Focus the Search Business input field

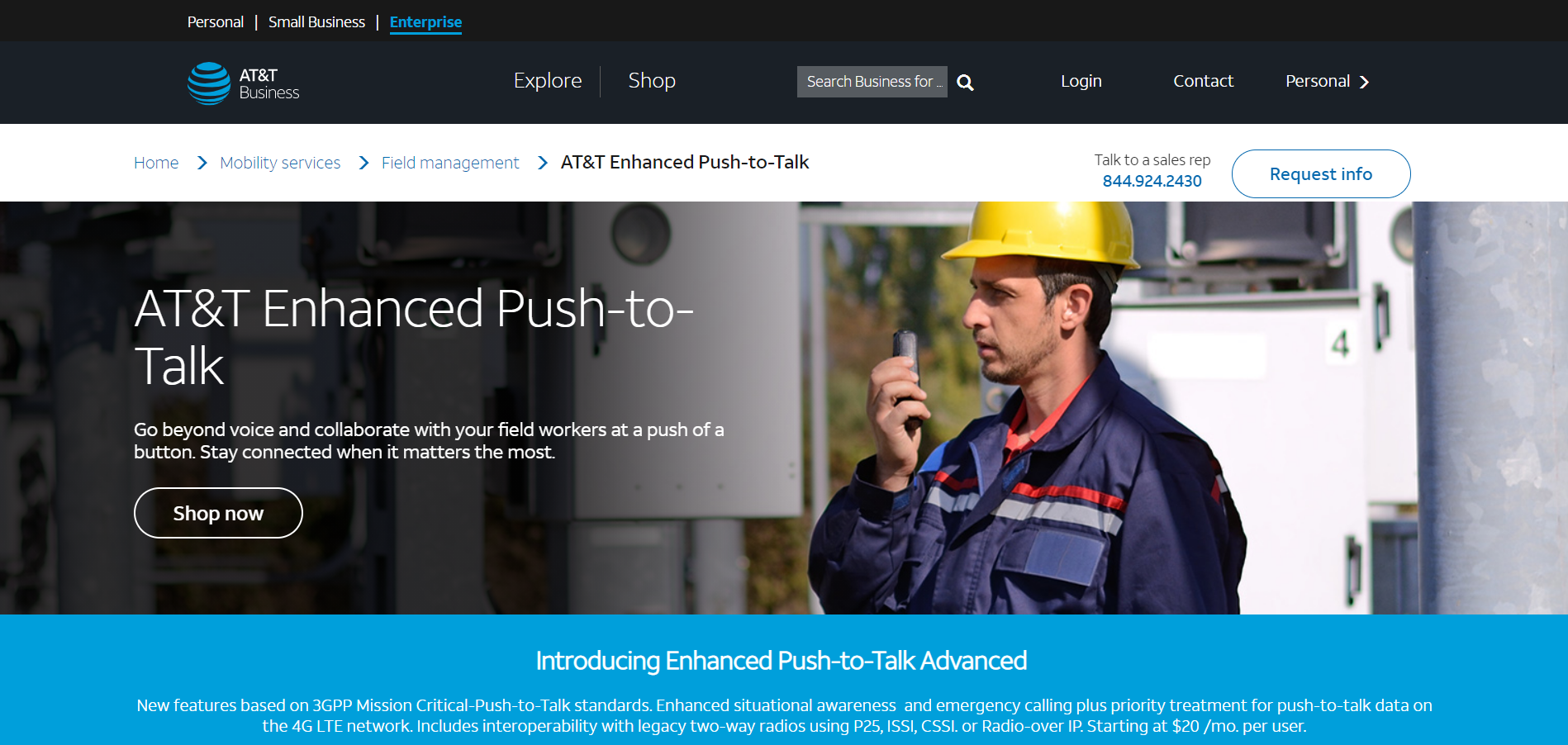872,82
